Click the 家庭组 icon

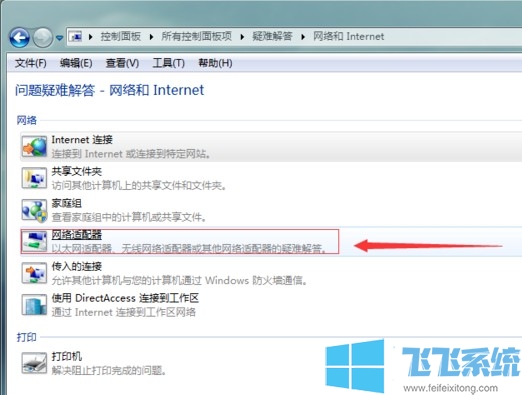tap(34, 210)
